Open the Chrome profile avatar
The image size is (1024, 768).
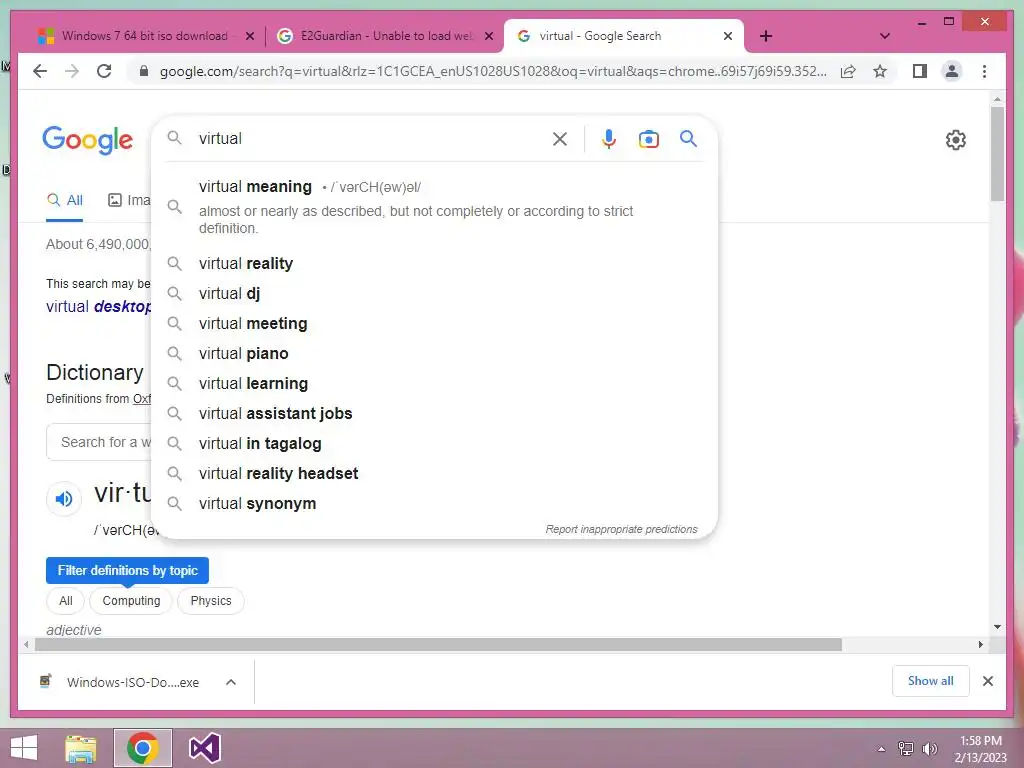952,71
